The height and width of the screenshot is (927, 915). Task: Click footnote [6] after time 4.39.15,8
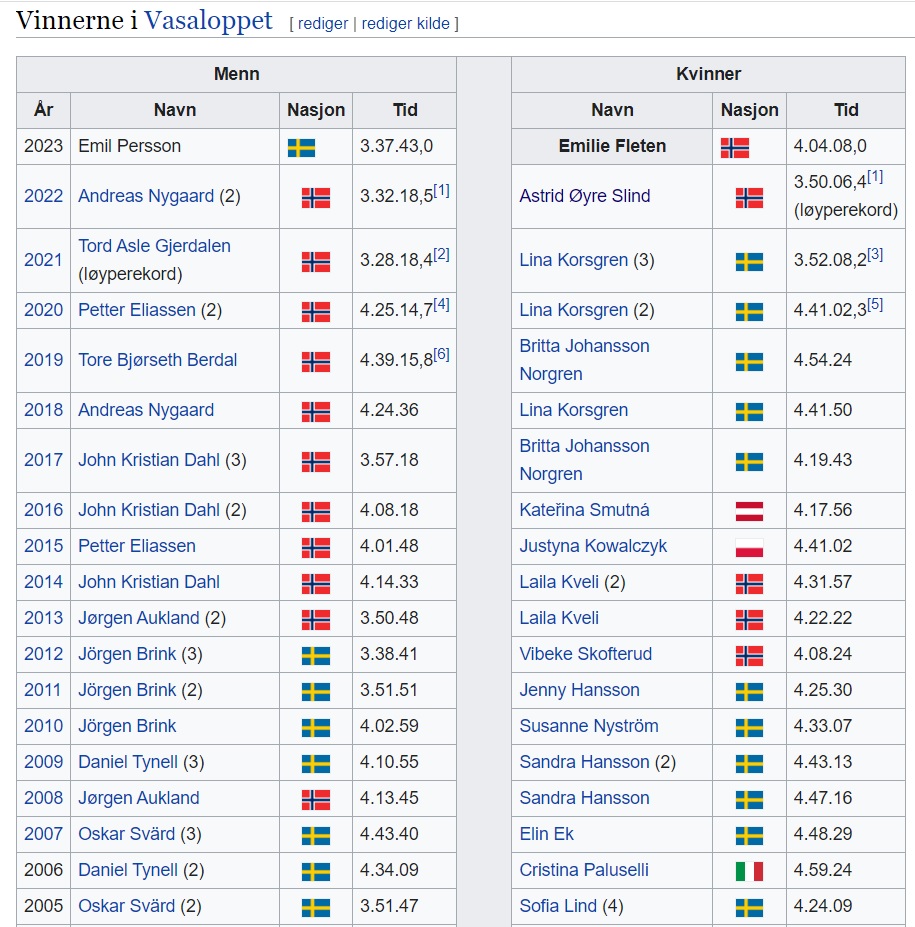pos(442,355)
